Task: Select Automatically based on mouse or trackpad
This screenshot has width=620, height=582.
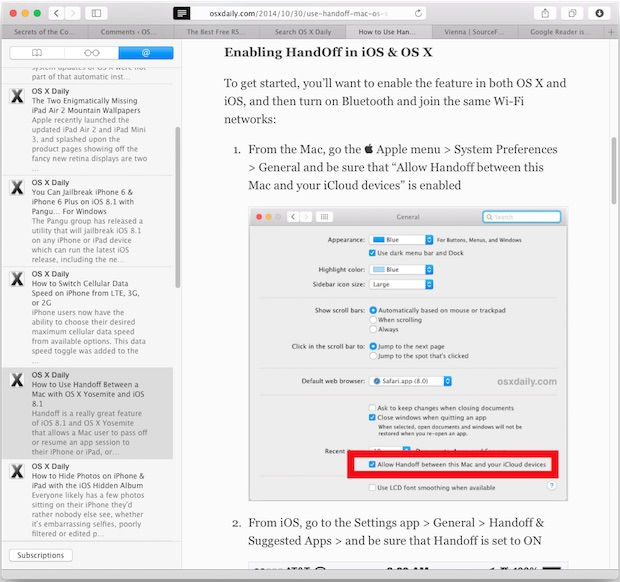Action: point(373,310)
